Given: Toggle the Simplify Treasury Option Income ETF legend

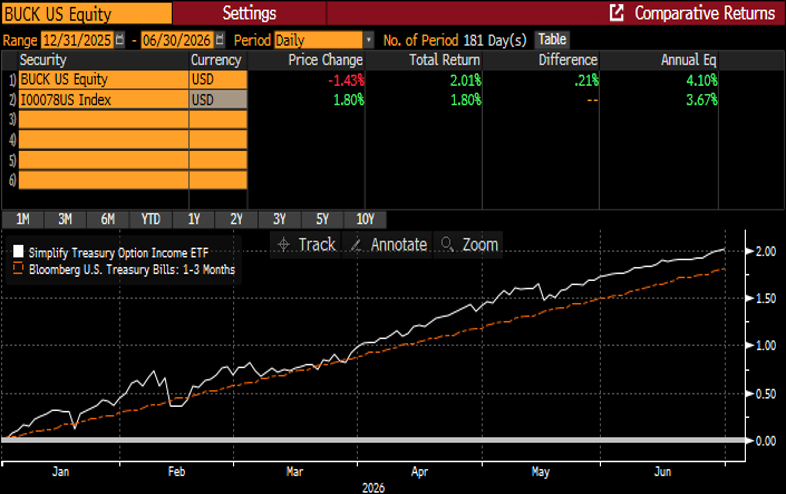Looking at the screenshot, I should (118, 253).
